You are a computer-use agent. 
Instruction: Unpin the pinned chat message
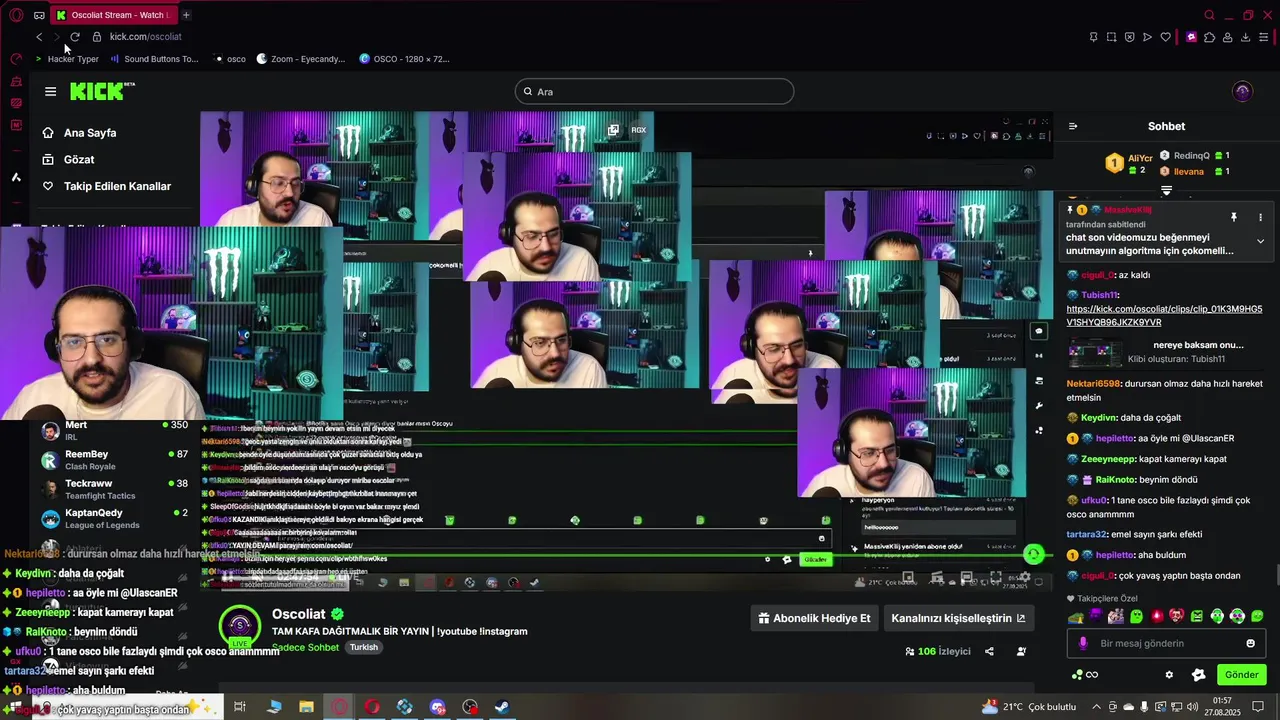[1233, 217]
